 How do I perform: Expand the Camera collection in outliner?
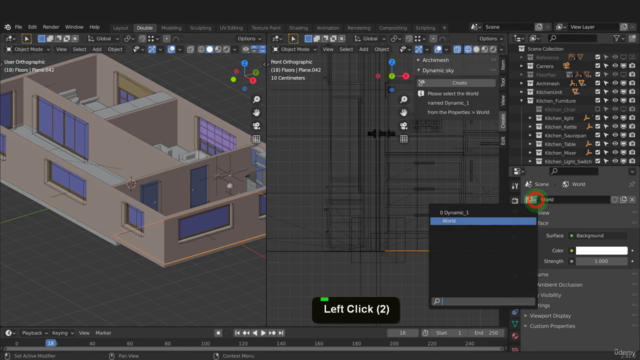521,66
